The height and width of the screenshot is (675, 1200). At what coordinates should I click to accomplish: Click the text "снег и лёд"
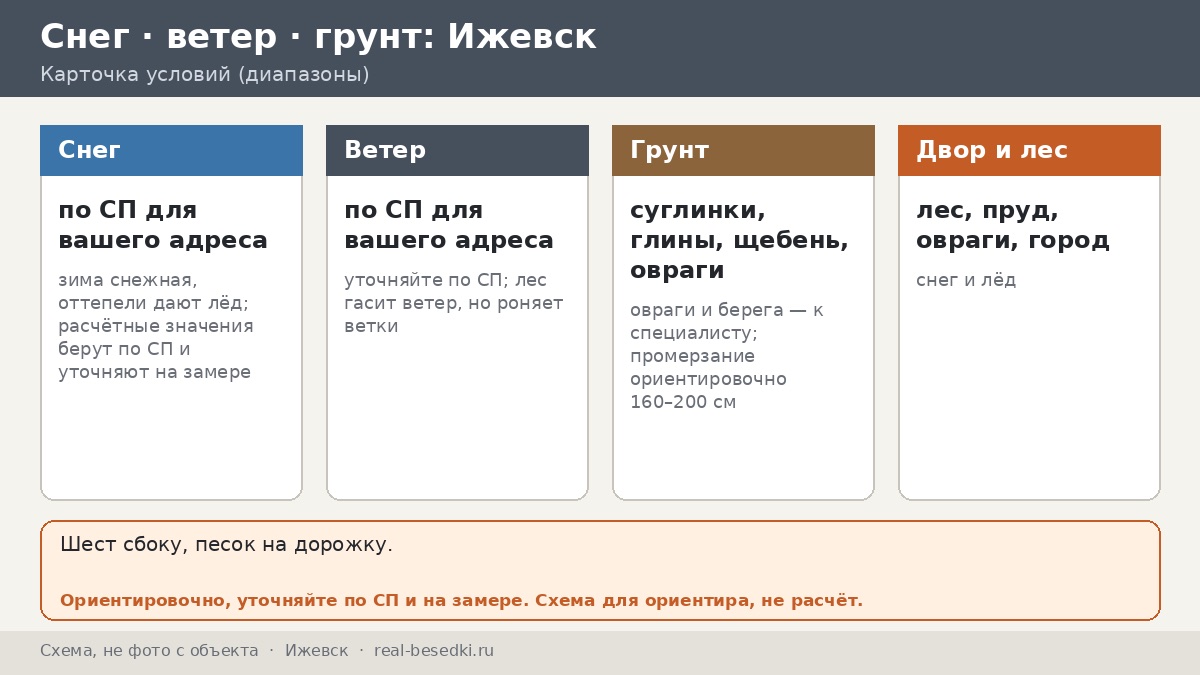point(966,280)
